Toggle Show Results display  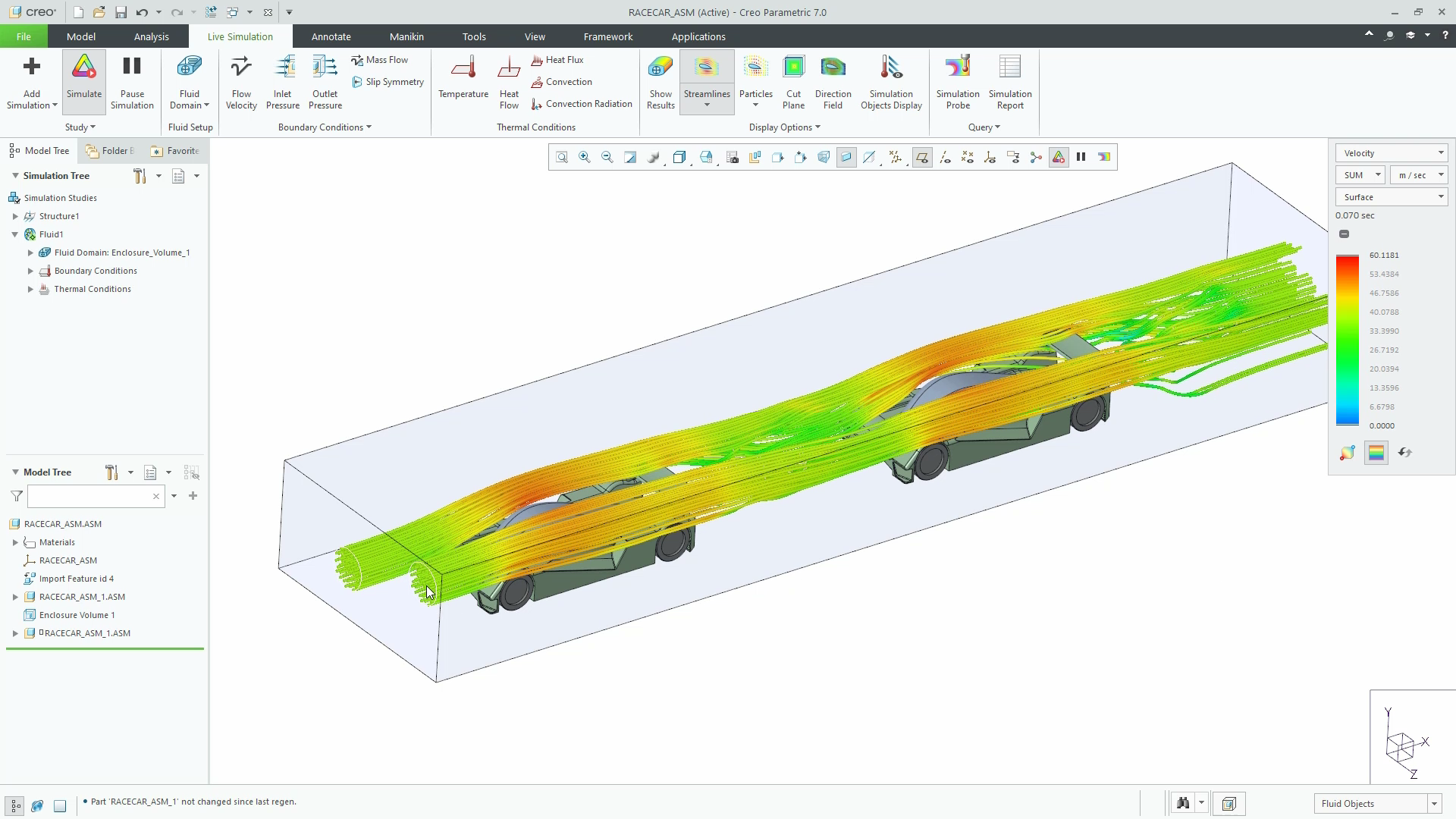pos(661,82)
